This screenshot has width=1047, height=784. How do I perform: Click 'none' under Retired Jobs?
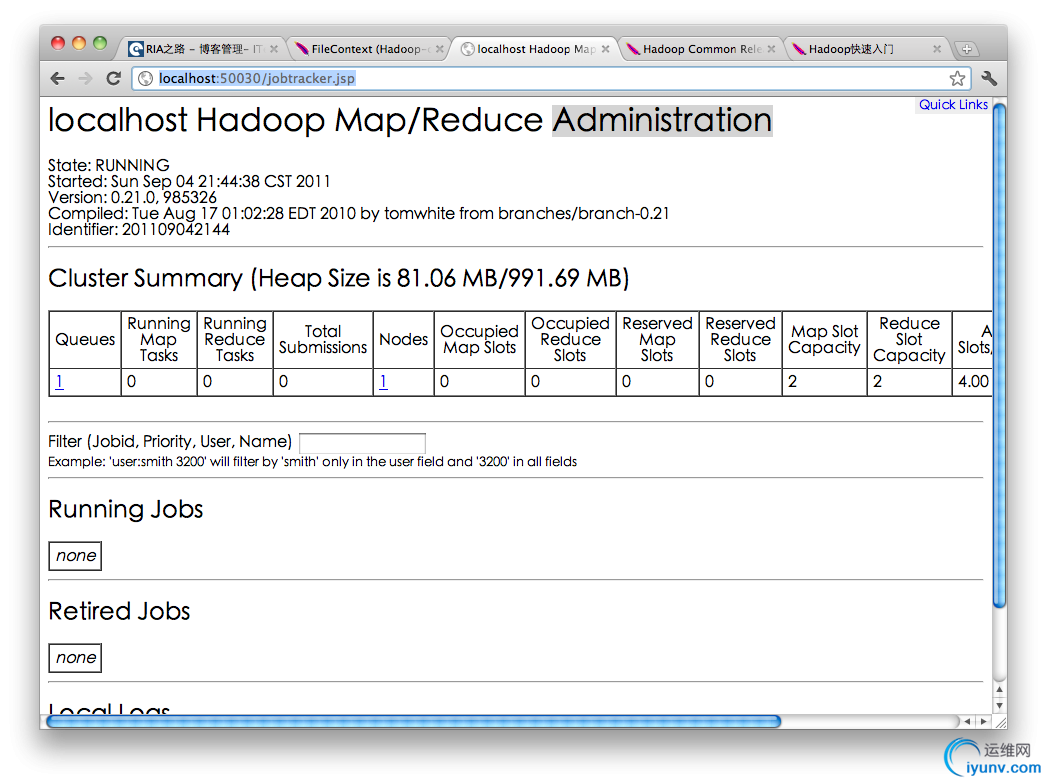[75, 658]
